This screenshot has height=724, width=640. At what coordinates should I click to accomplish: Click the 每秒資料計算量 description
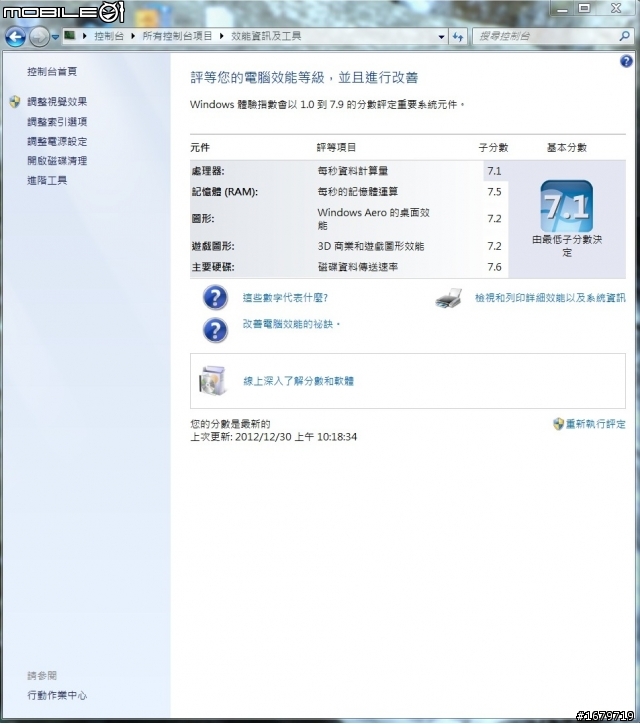[352, 171]
